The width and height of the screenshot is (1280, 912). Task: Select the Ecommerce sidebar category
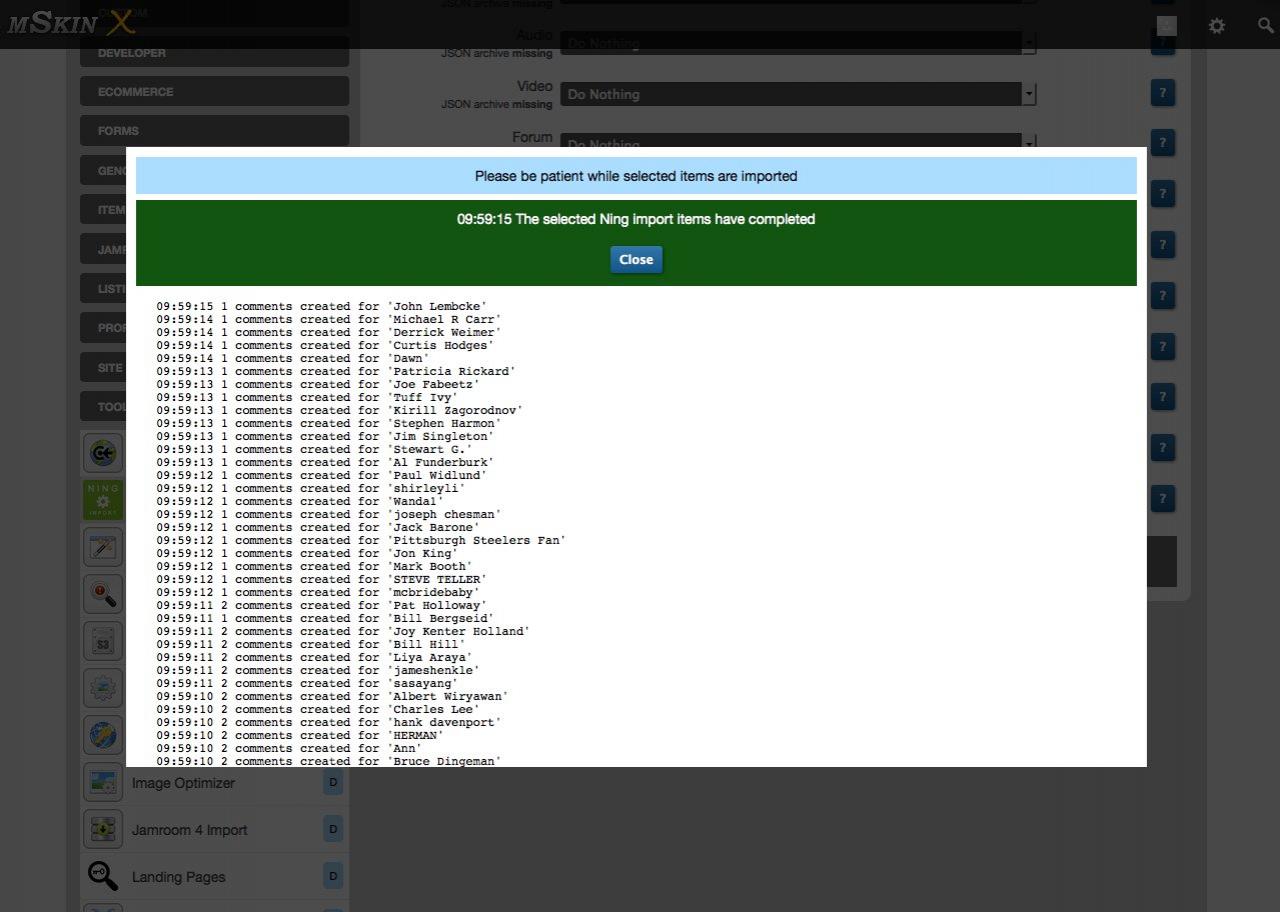[214, 92]
